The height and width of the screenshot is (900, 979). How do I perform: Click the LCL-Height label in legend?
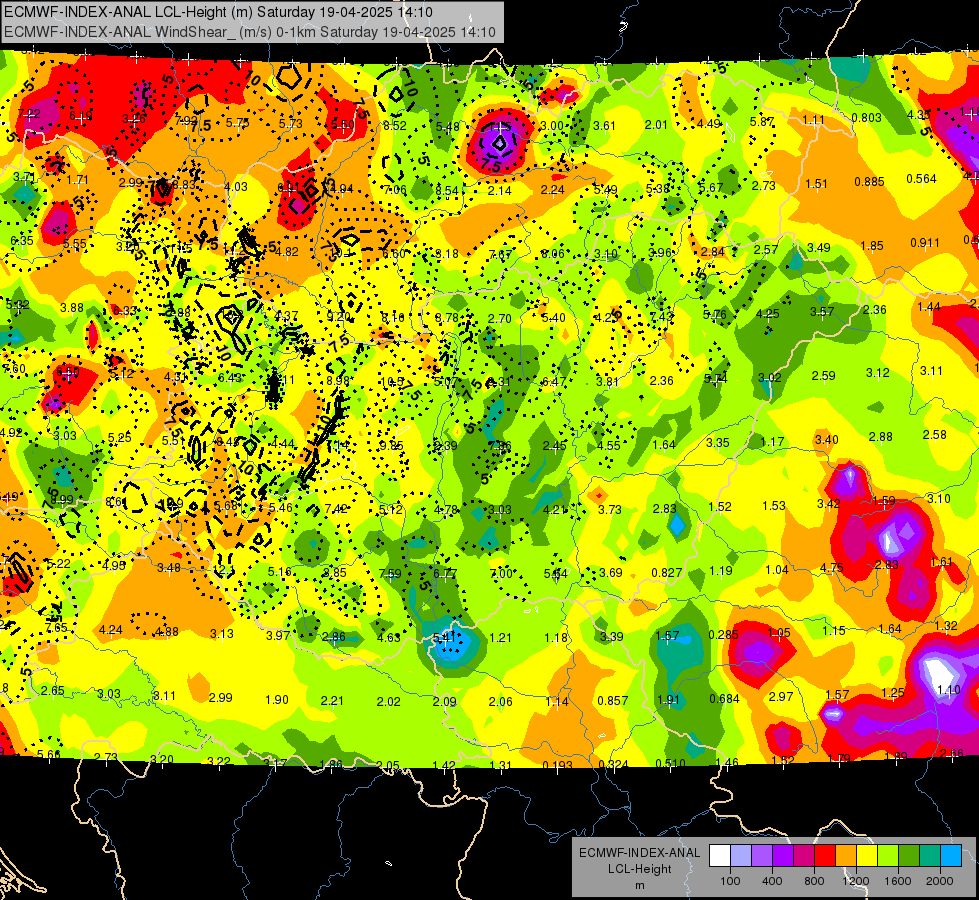[x=639, y=869]
